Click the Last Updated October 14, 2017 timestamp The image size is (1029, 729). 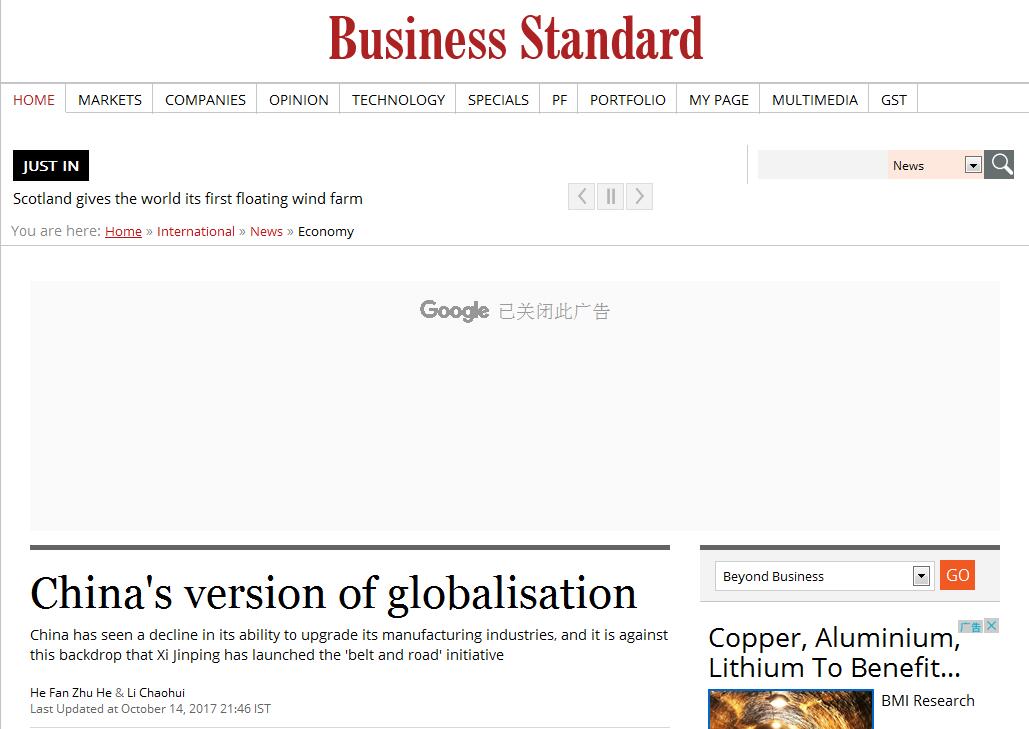click(150, 709)
